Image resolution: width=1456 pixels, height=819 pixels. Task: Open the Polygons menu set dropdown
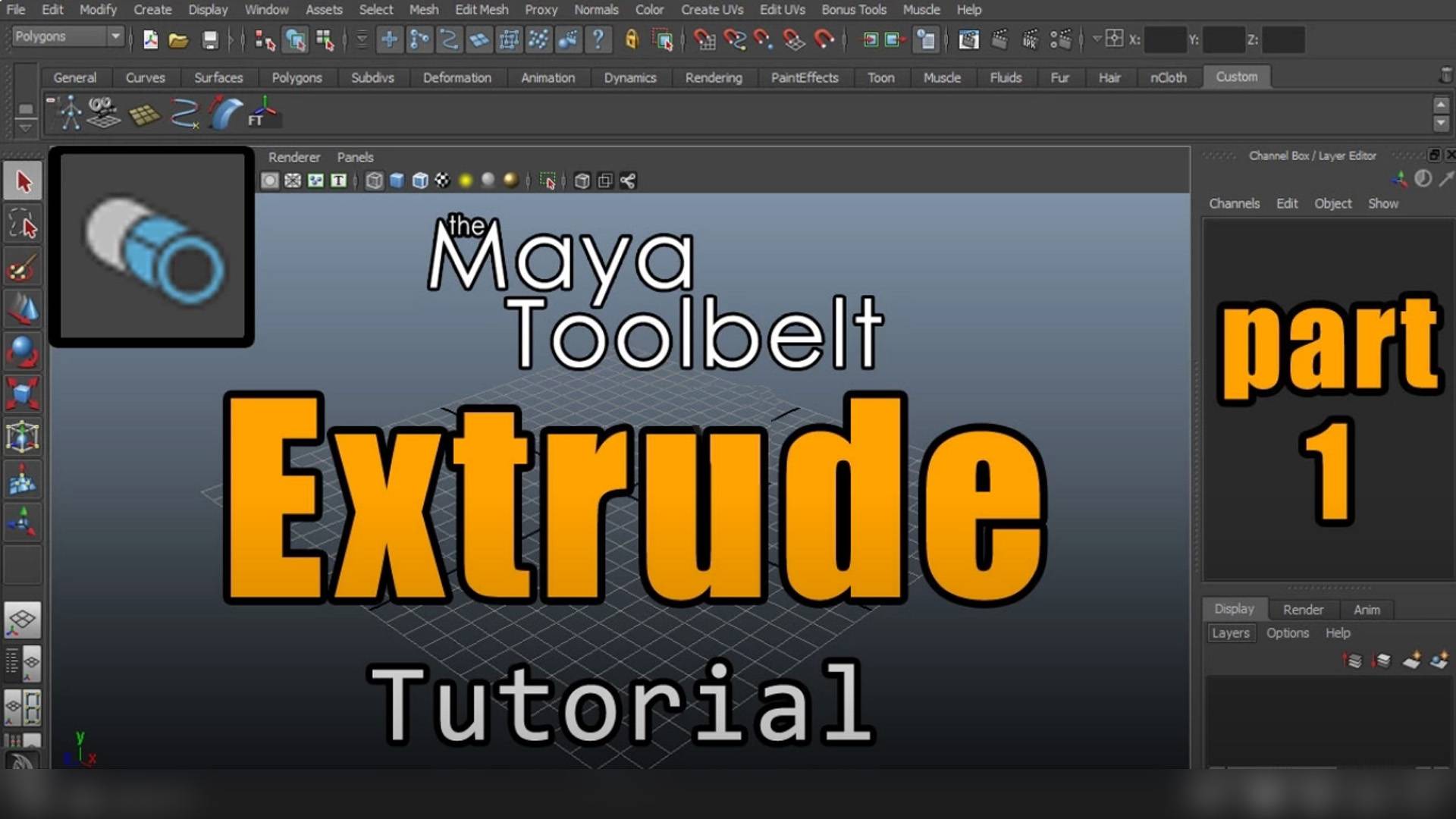pos(67,36)
